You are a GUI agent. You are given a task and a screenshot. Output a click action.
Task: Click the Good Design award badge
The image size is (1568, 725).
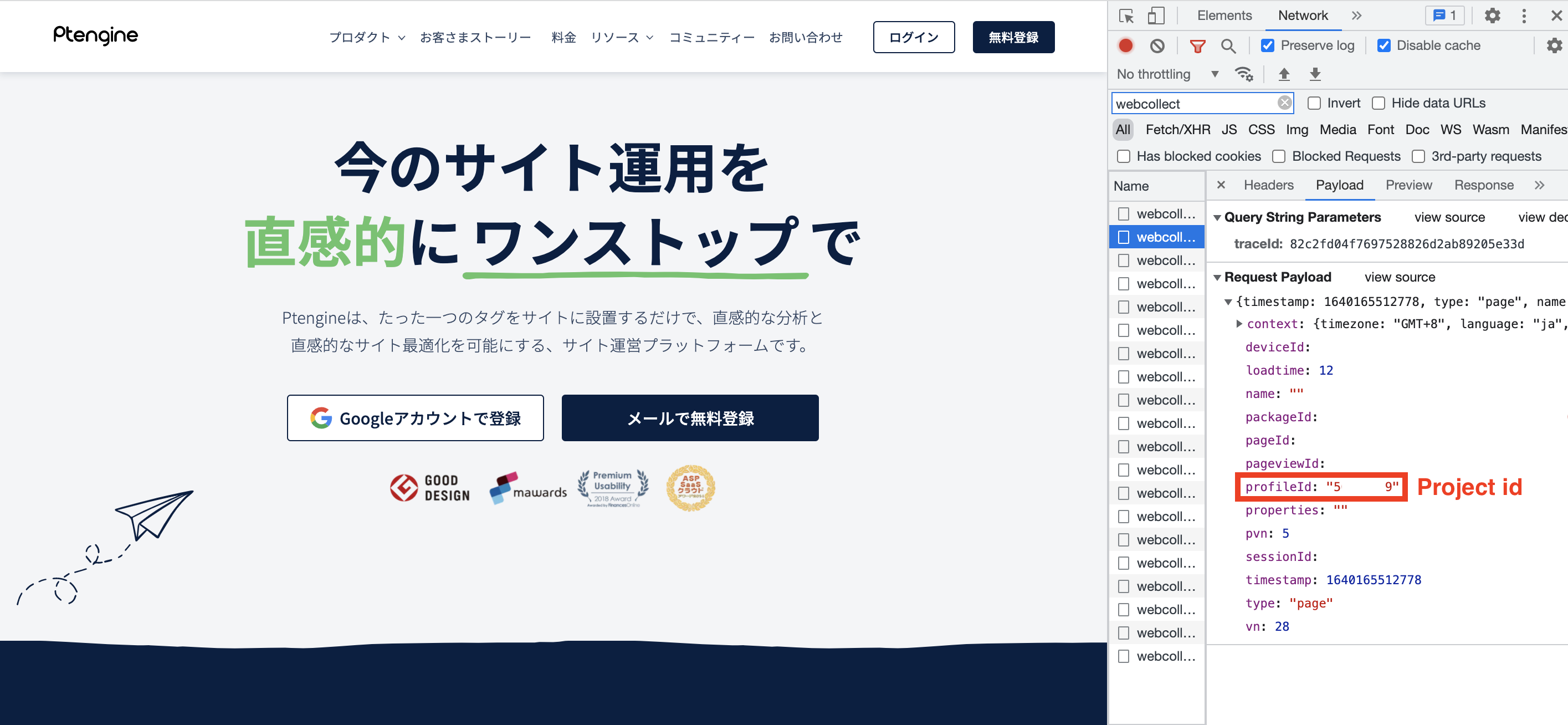430,488
